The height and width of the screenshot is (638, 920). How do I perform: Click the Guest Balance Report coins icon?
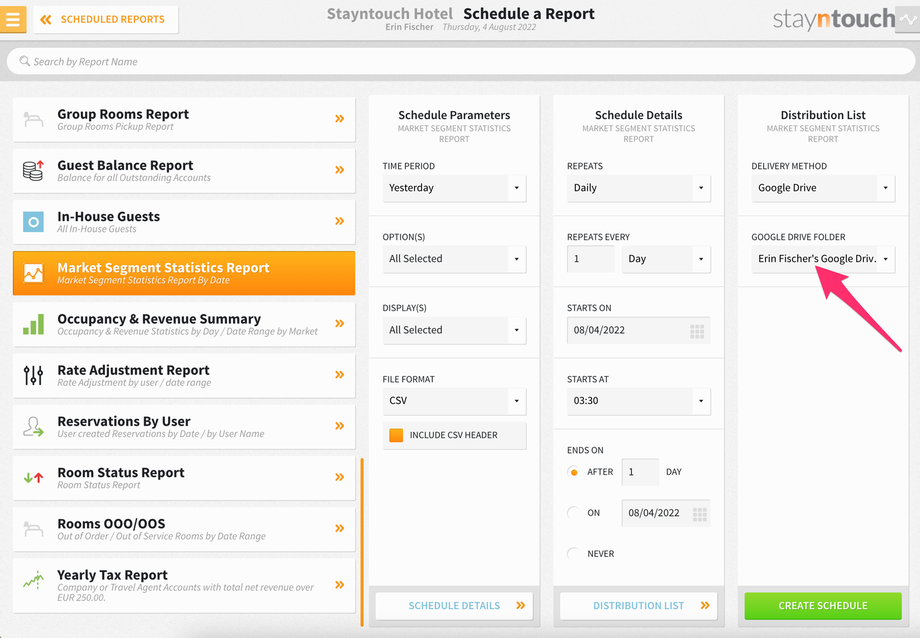[33, 170]
